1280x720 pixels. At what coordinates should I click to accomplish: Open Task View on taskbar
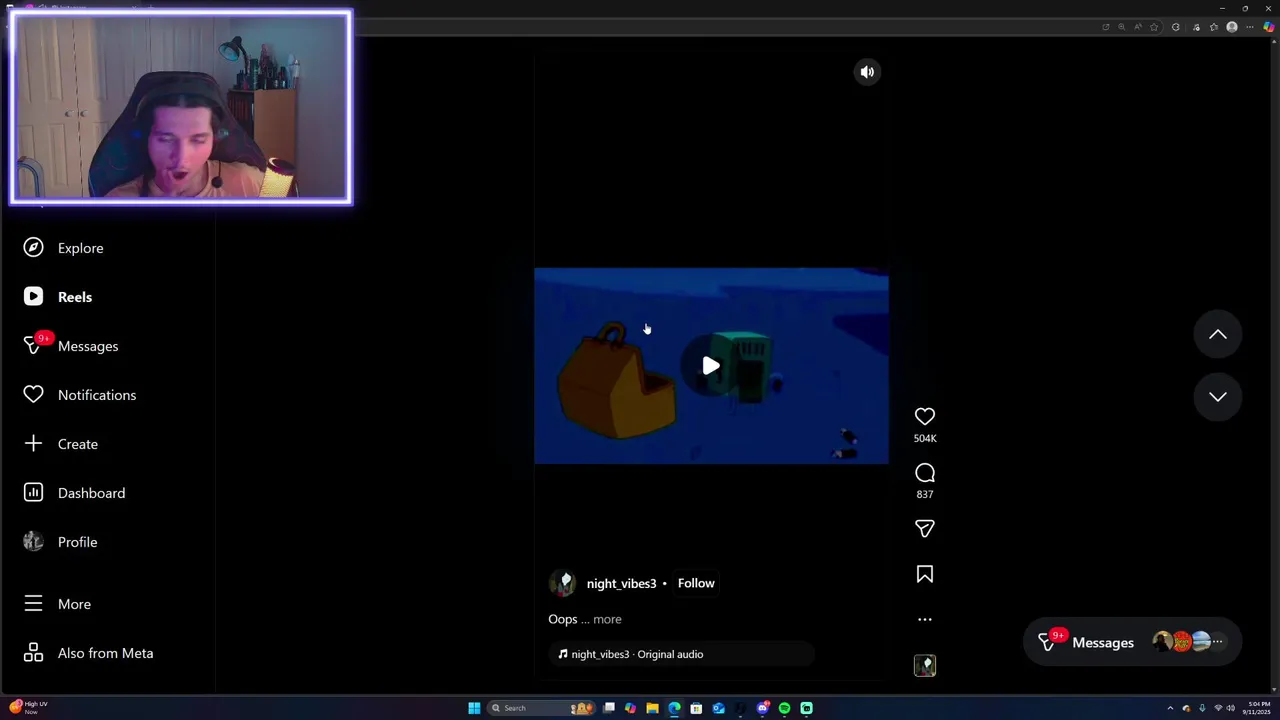click(609, 708)
